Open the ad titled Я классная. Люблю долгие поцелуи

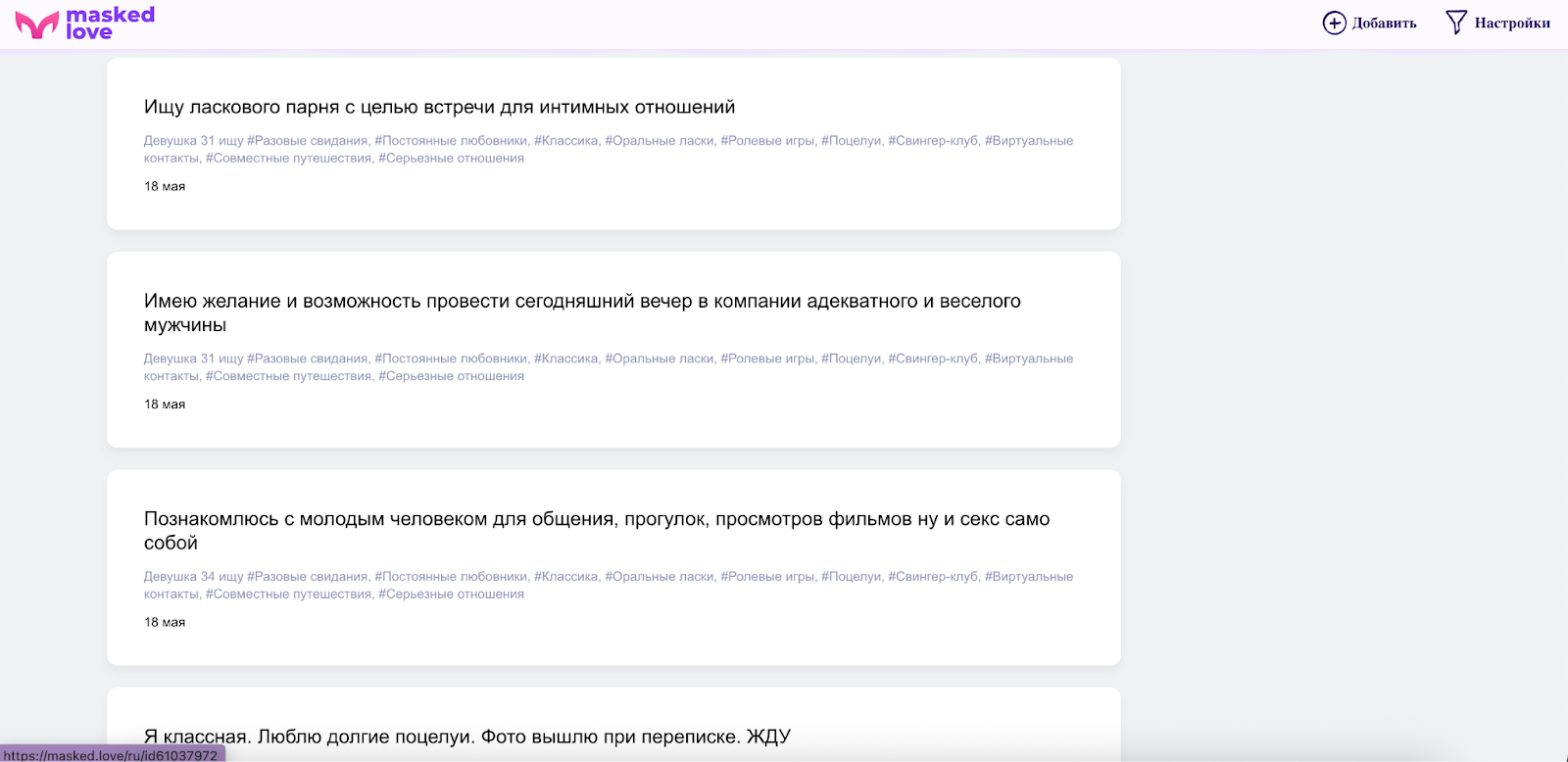coord(467,737)
